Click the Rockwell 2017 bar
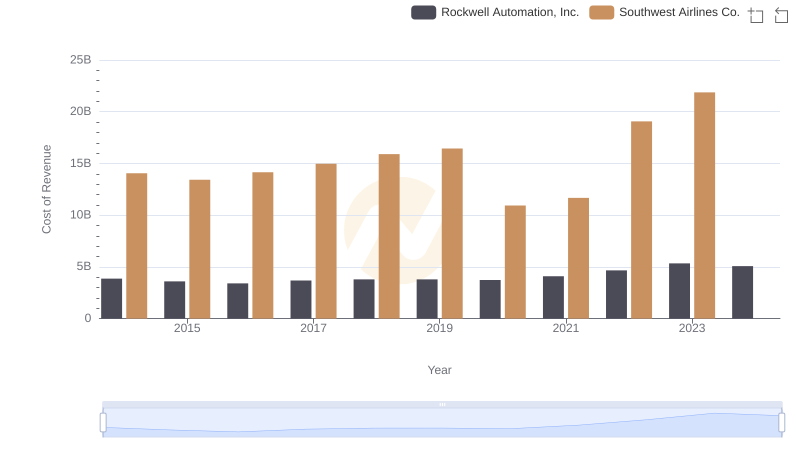This screenshot has width=800, height=461. [x=301, y=299]
